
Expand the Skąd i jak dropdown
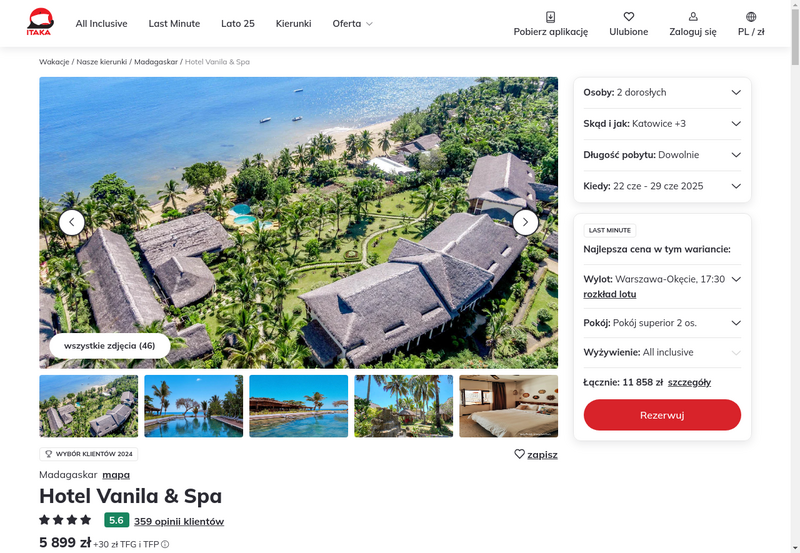click(x=662, y=123)
